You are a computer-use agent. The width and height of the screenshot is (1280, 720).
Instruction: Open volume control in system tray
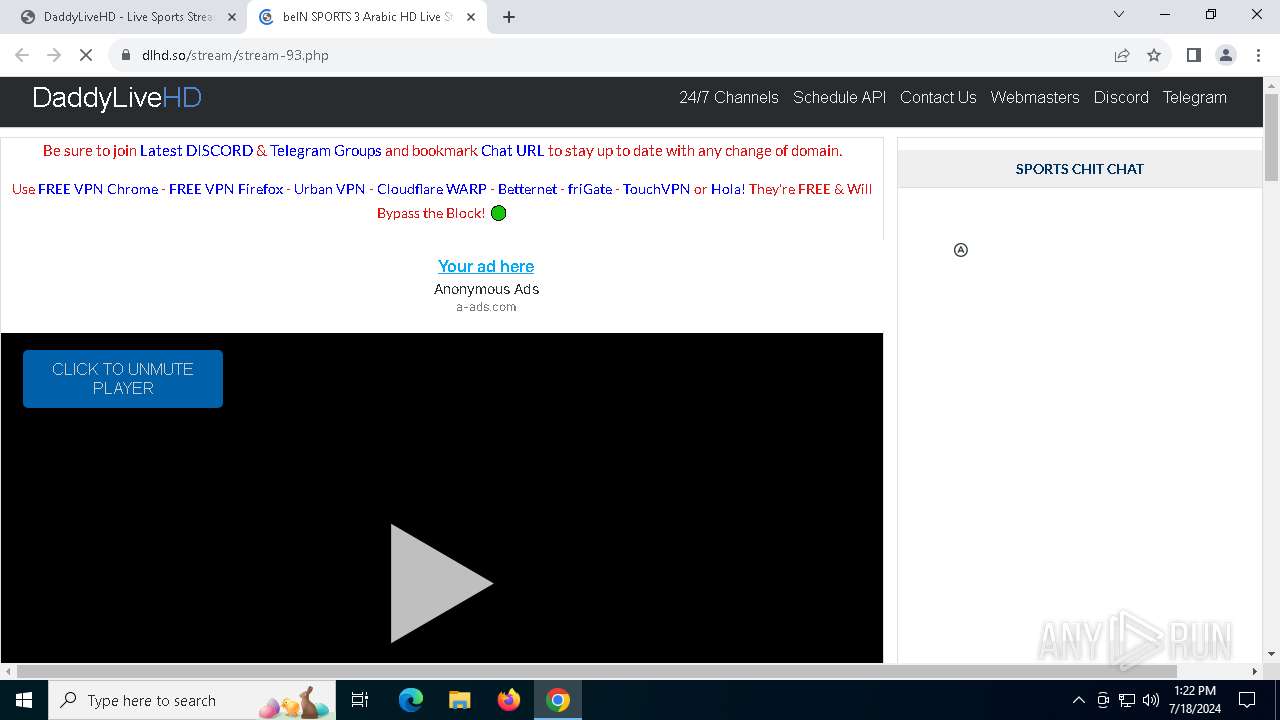1151,700
